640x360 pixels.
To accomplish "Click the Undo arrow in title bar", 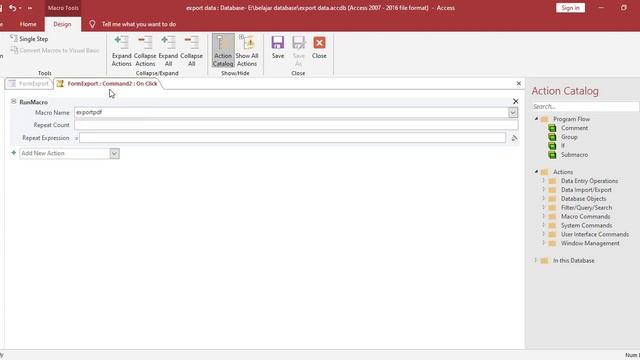I will (x=12, y=8).
